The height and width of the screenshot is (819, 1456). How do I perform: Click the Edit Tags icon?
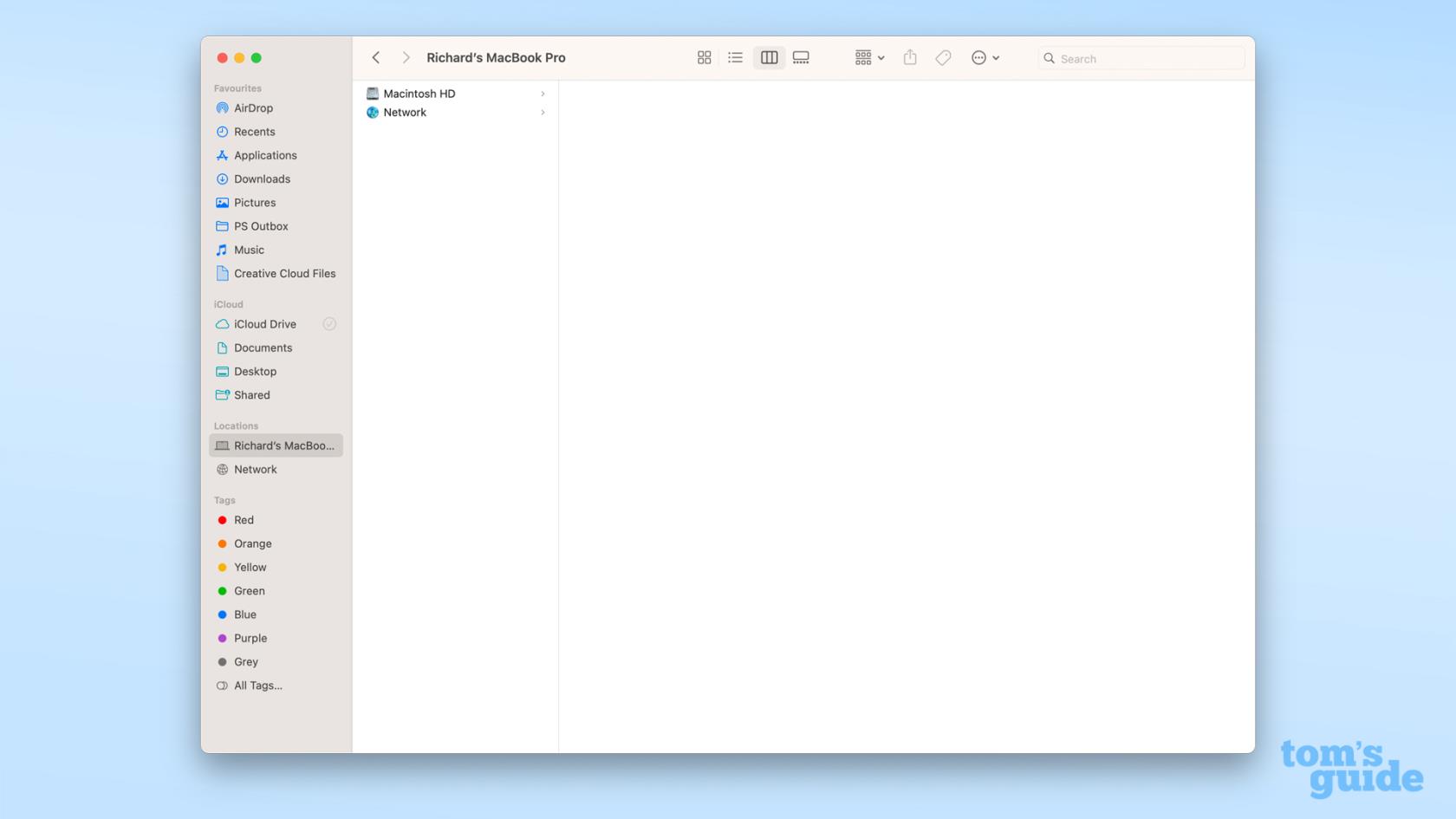(943, 57)
